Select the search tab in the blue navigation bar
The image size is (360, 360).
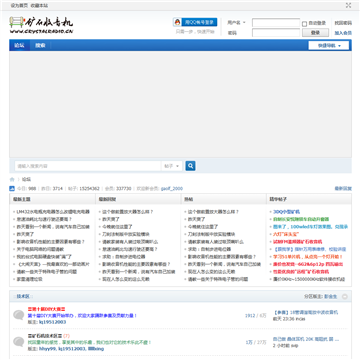(40, 45)
